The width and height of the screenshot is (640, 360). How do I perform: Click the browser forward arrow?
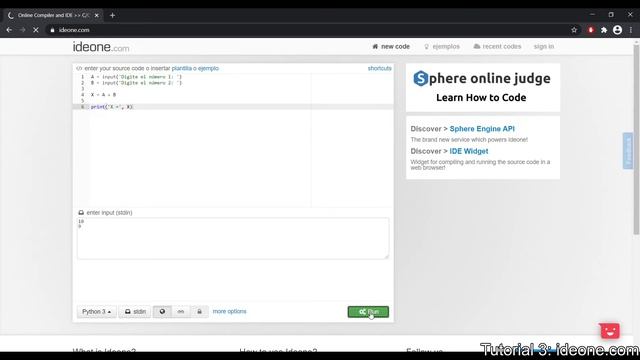tap(22, 30)
